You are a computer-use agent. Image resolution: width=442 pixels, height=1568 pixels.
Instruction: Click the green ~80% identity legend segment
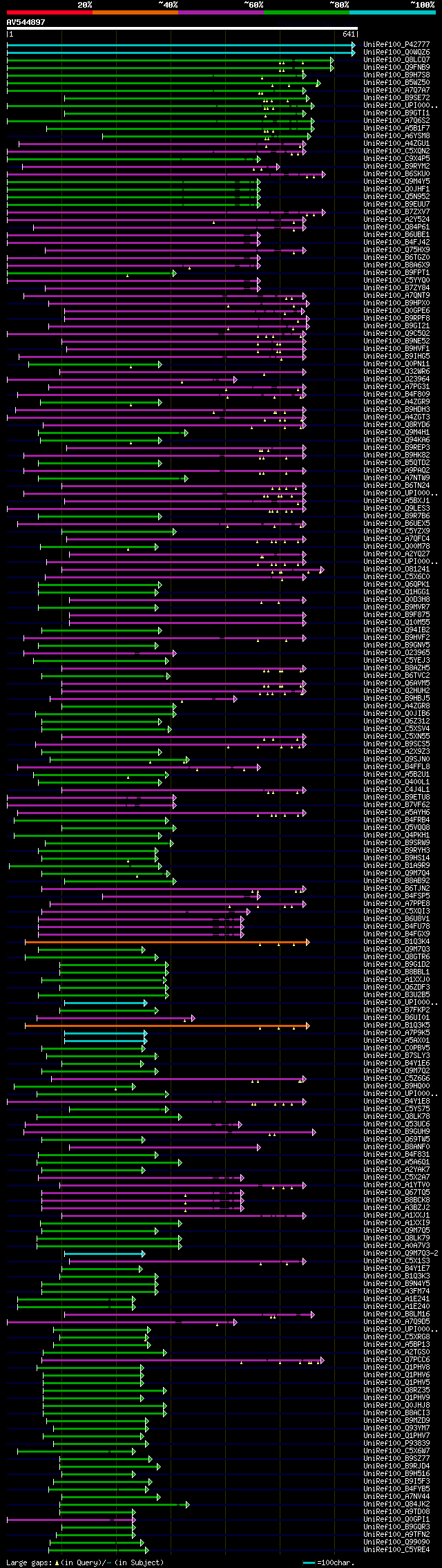(x=307, y=12)
